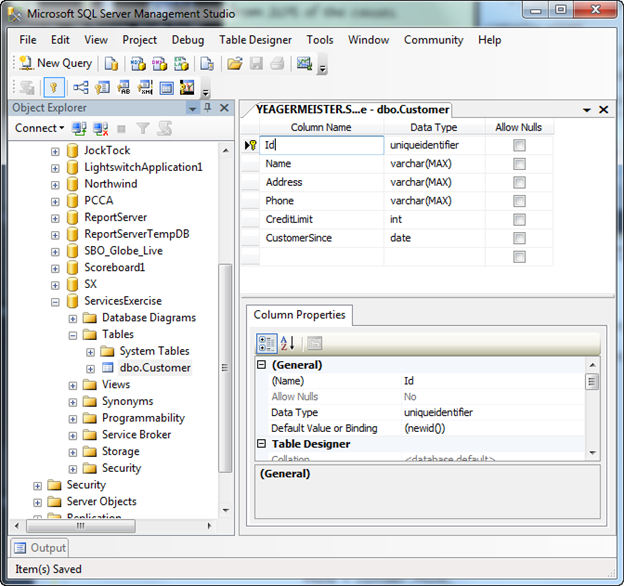624x586 pixels.
Task: Toggle Allow Nulls for Phone column
Action: [x=519, y=201]
